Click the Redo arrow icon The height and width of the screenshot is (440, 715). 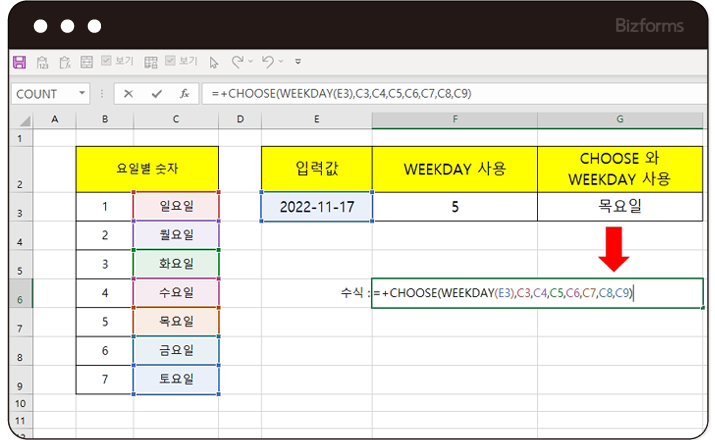click(x=238, y=62)
